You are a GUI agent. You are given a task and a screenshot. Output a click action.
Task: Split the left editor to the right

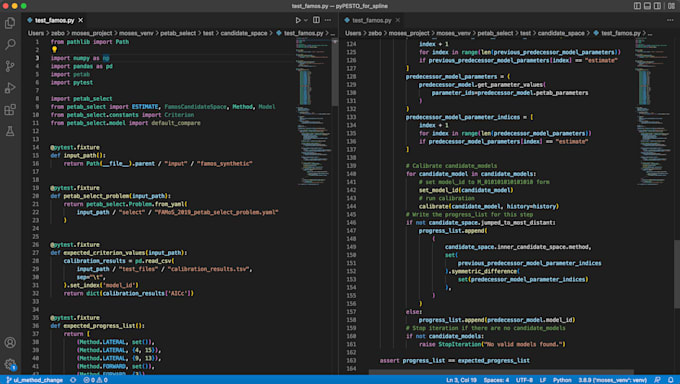(316, 20)
